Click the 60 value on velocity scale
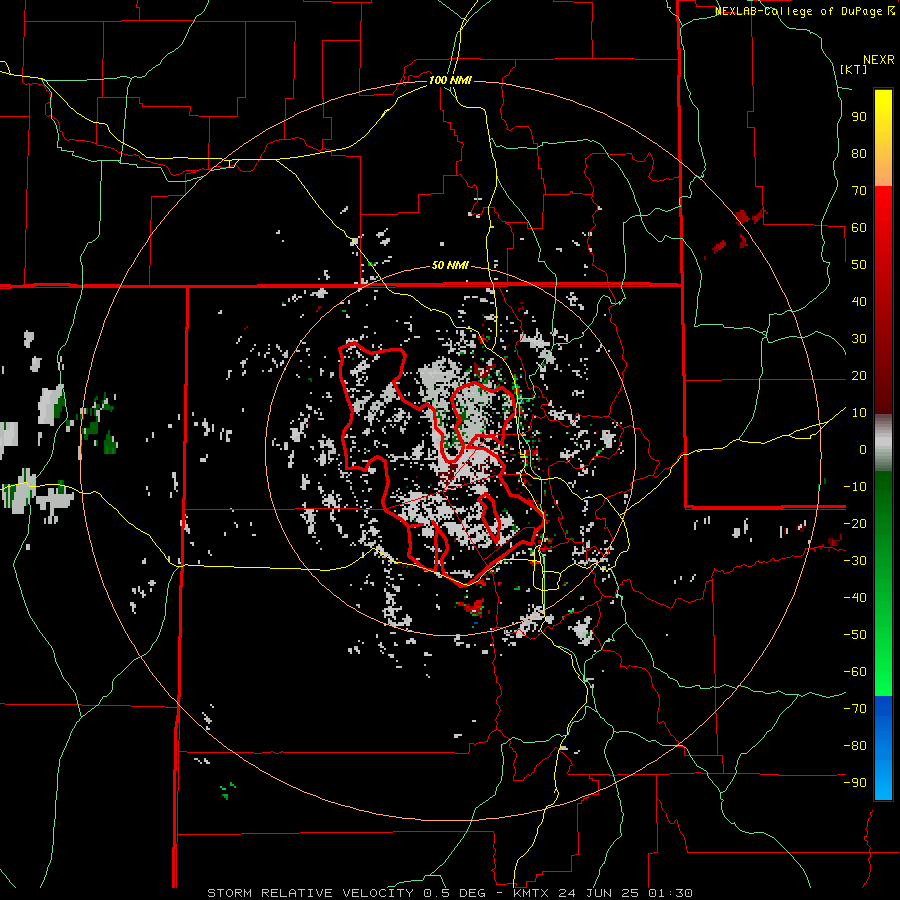 (859, 228)
